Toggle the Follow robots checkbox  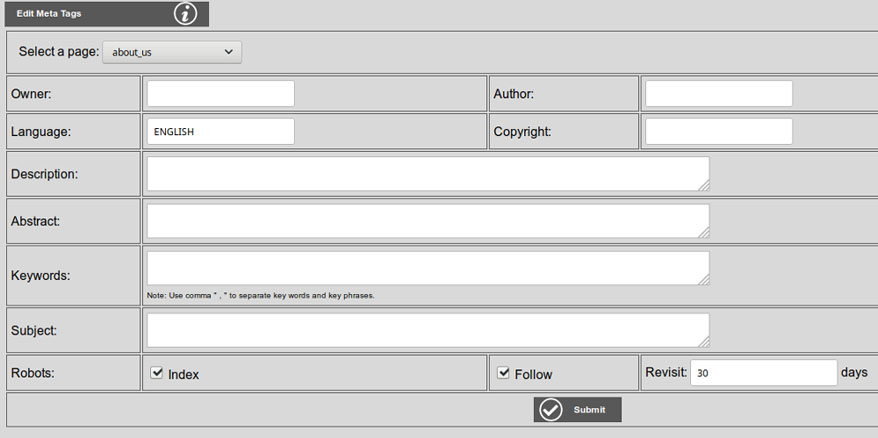(504, 373)
